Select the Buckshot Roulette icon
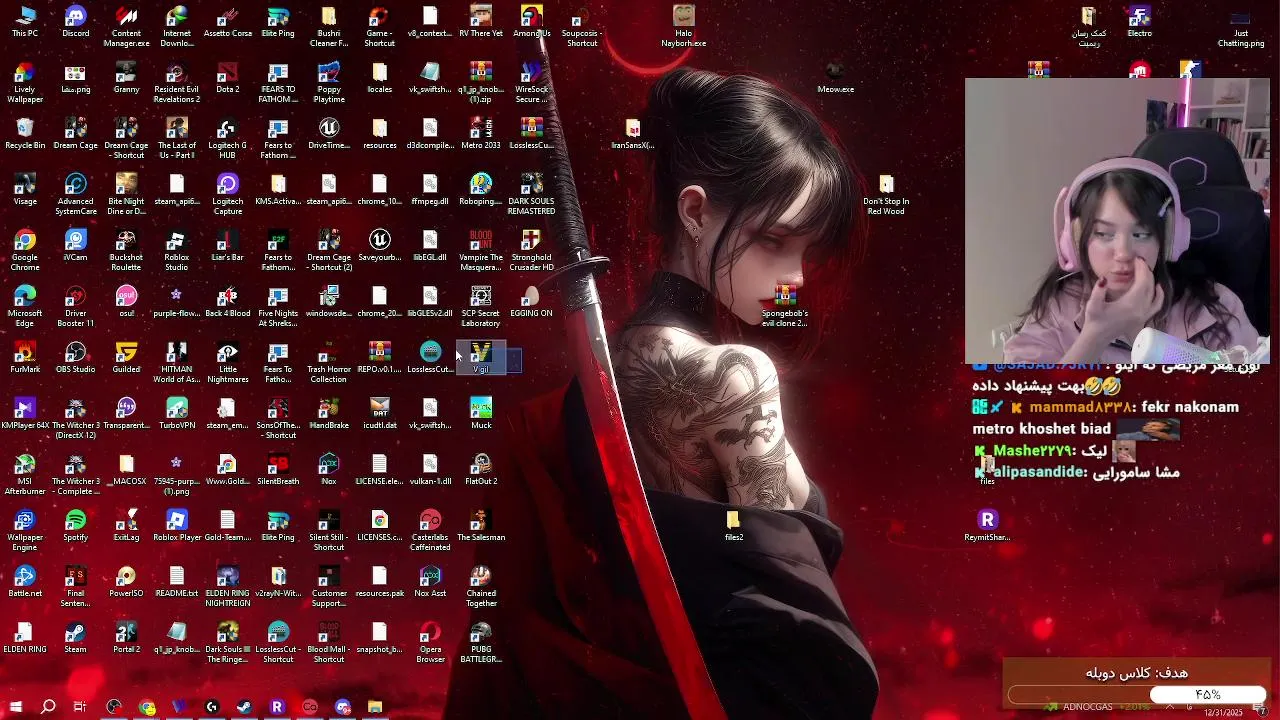The width and height of the screenshot is (1280, 720). [x=126, y=251]
